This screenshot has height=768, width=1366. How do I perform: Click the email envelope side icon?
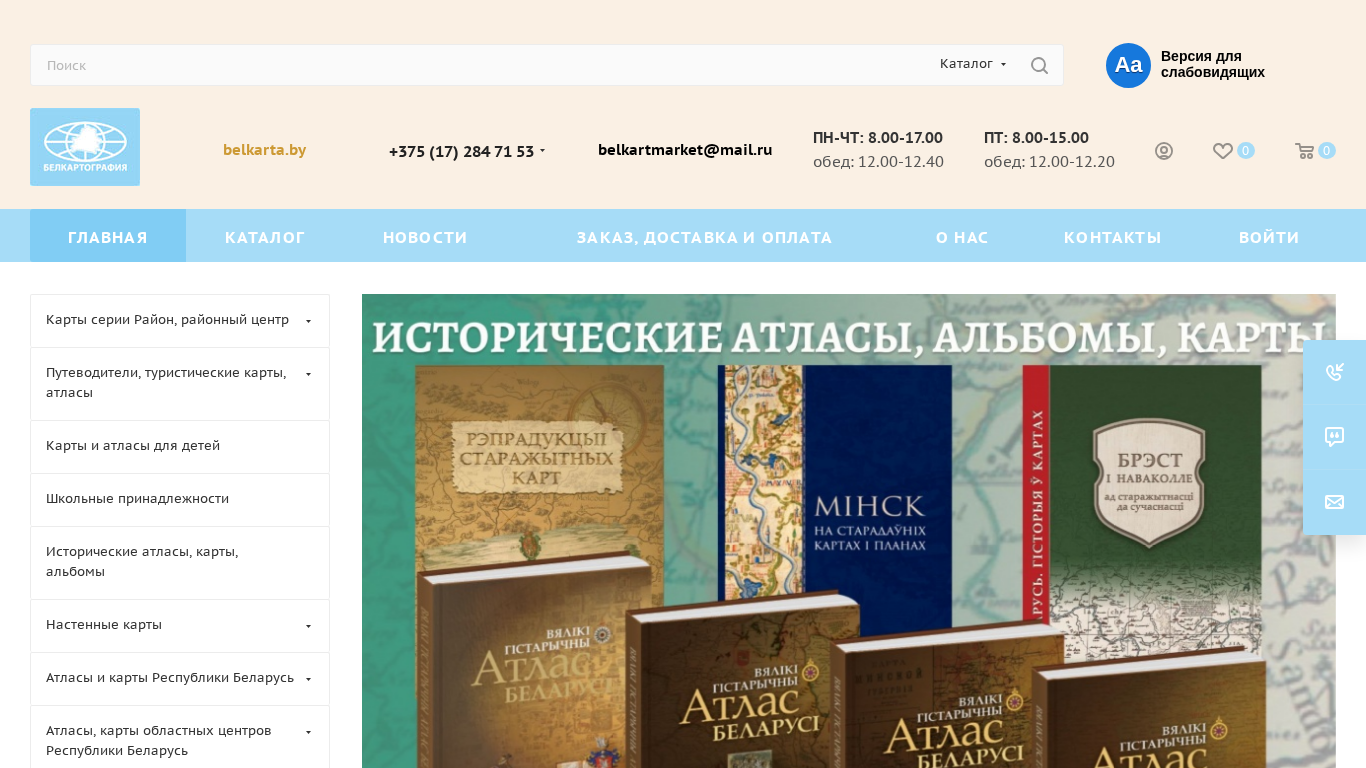(x=1334, y=502)
